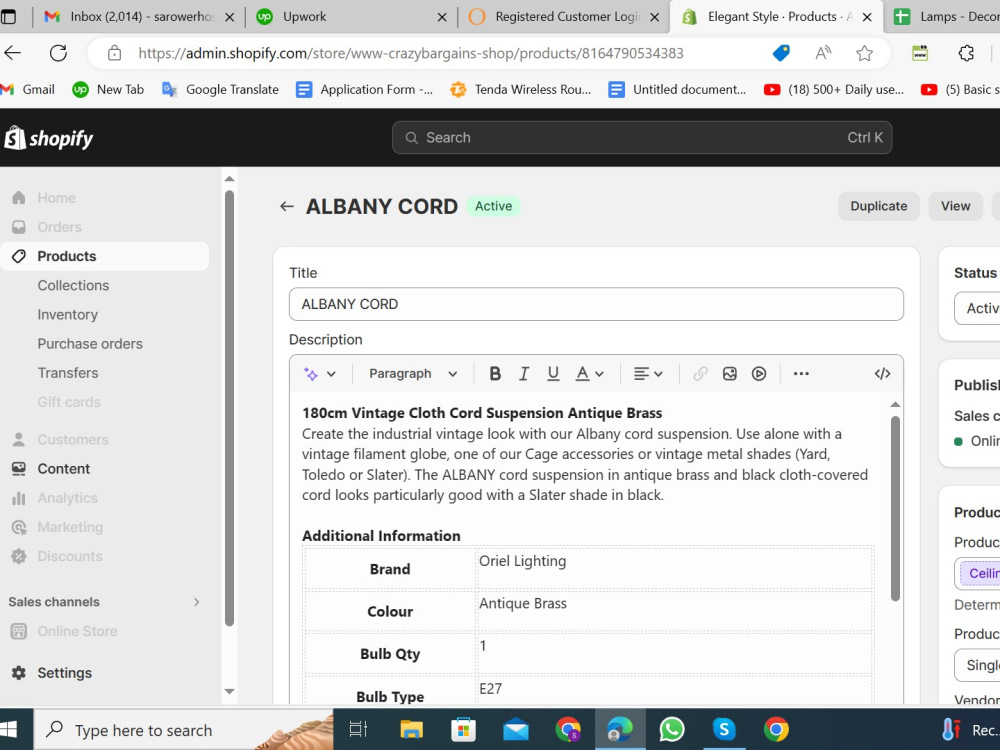Open File Explorer from the taskbar
This screenshot has width=1000, height=750.
(411, 729)
